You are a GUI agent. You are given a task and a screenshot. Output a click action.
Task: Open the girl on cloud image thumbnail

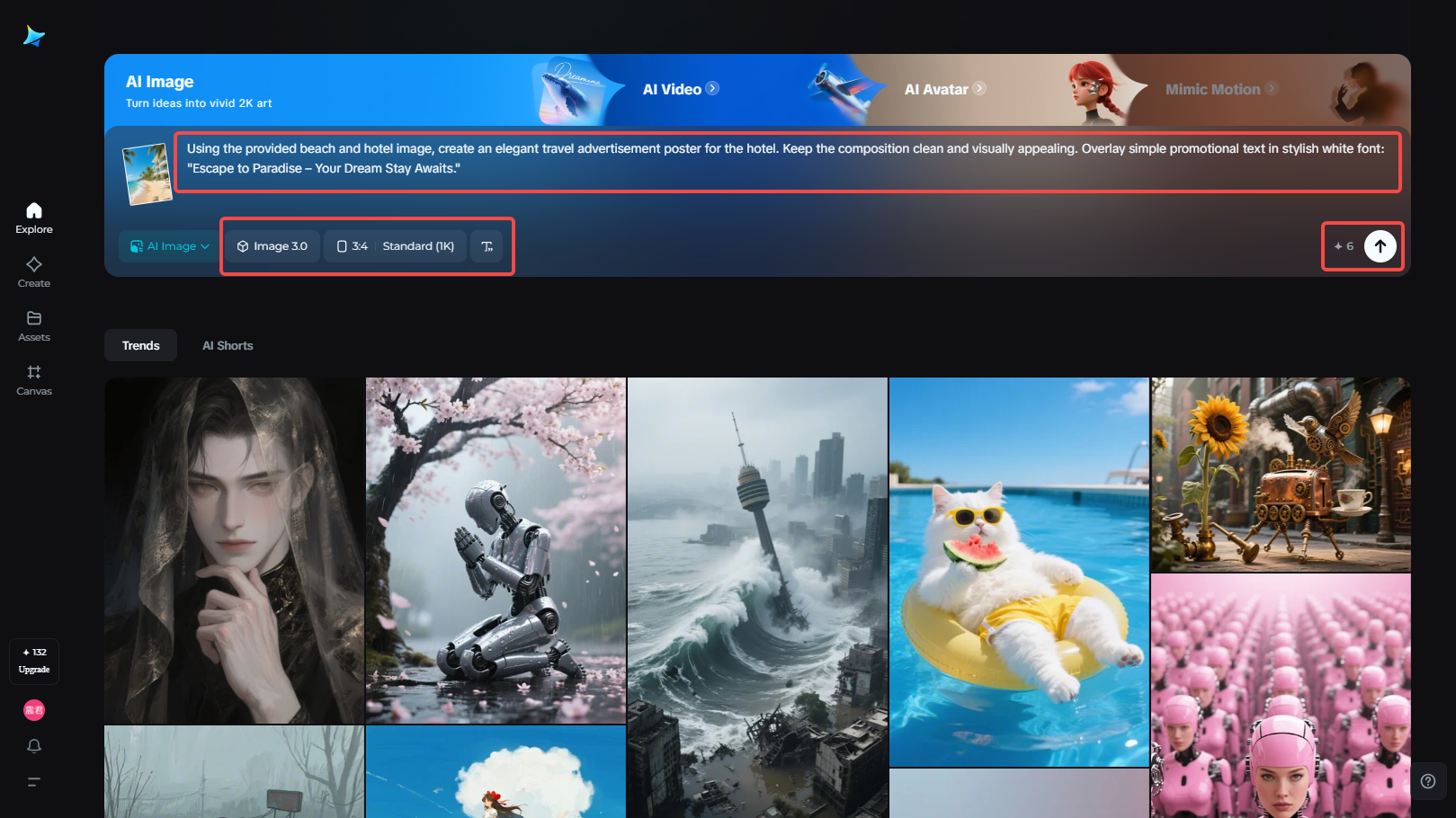pos(496,772)
